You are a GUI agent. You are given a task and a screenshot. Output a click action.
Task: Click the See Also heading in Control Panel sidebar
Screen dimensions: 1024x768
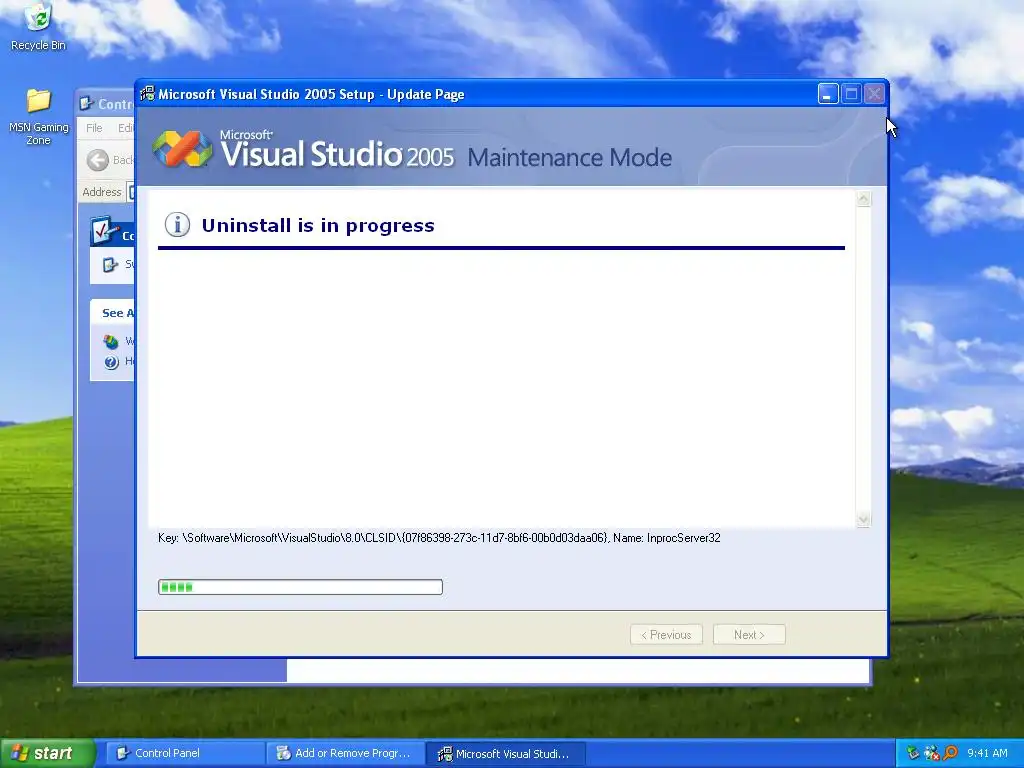(x=118, y=313)
